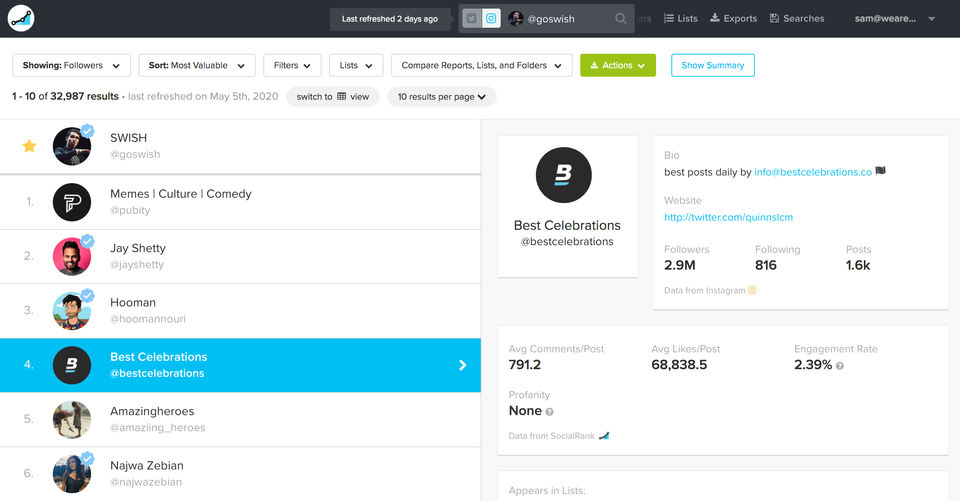Open the http://twitter.com/quinnslcm website link
Screen dimensions: 960x501
tap(728, 217)
